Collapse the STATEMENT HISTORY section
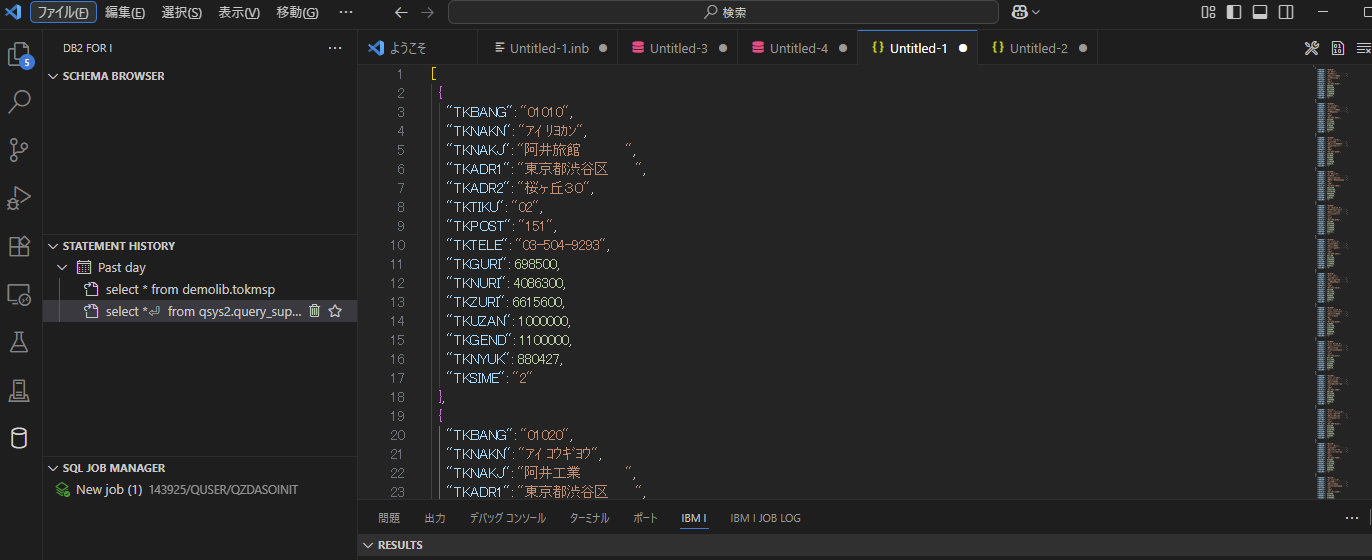Image resolution: width=1372 pixels, height=560 pixels. [x=53, y=246]
